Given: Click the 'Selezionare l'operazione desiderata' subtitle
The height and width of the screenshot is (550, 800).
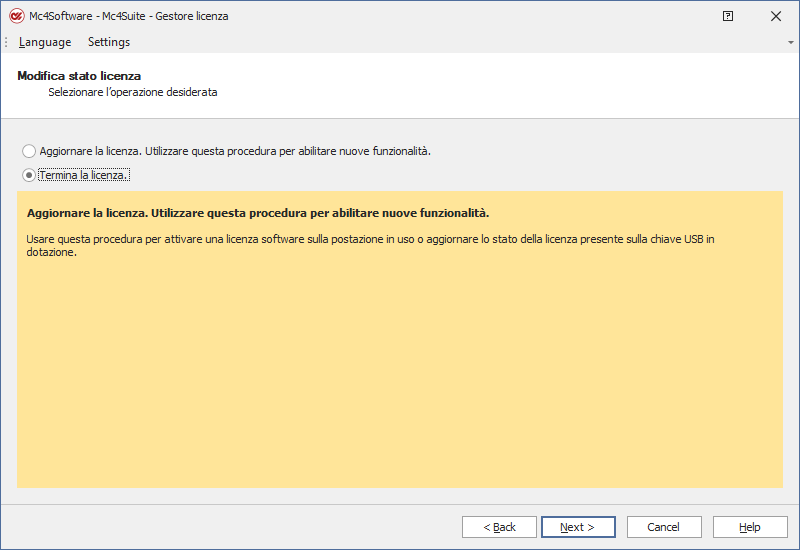Looking at the screenshot, I should pyautogui.click(x=132, y=92).
